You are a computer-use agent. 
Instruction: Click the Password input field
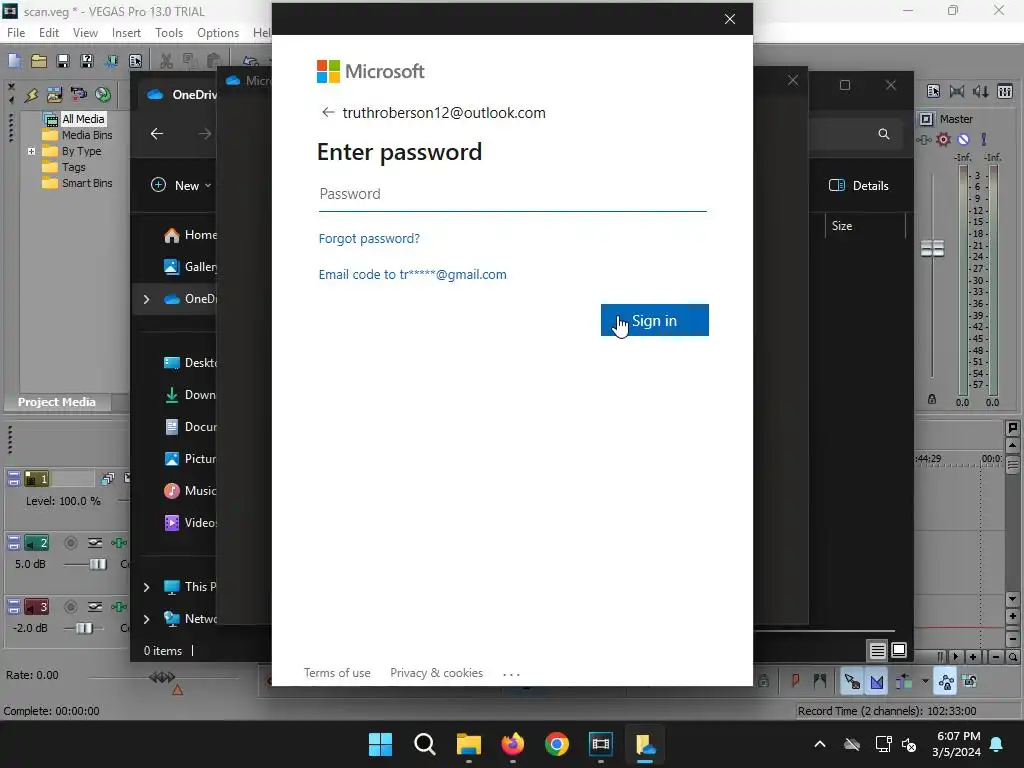click(x=513, y=194)
